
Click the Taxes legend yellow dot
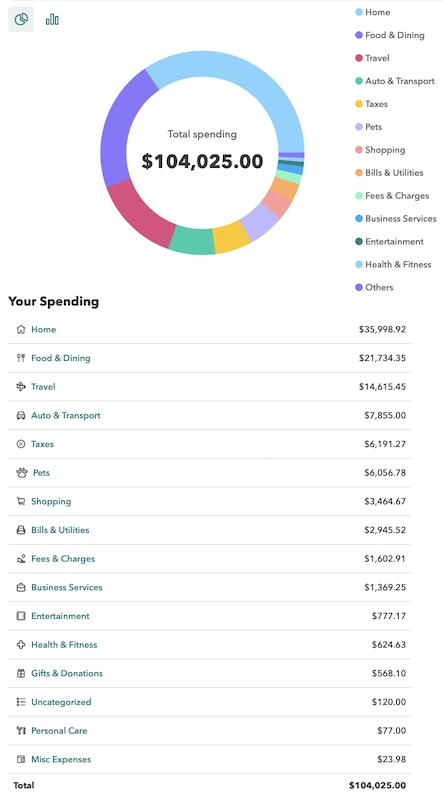tap(359, 104)
